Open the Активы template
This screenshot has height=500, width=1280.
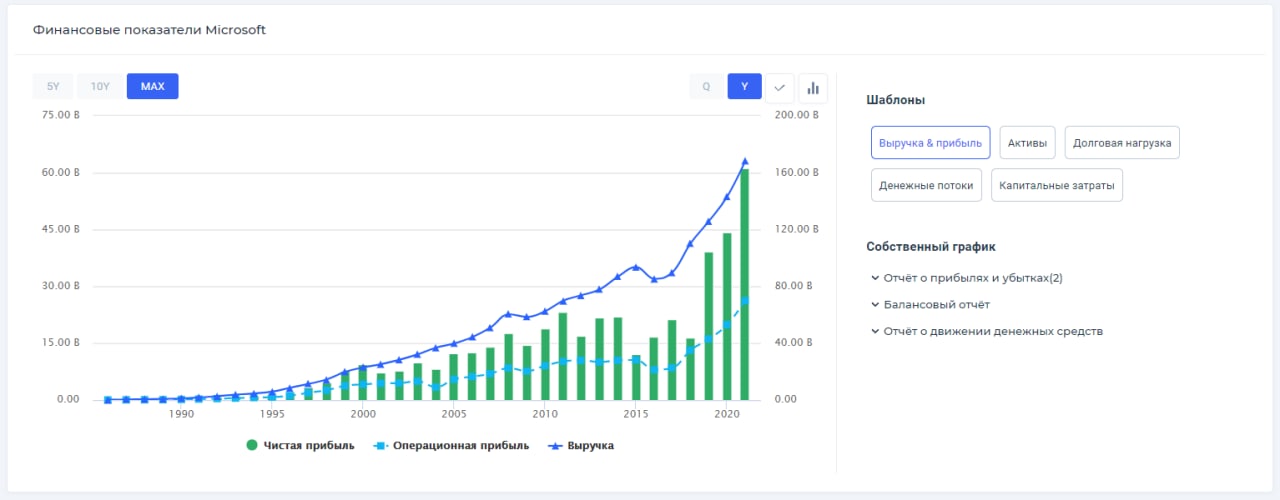(1027, 143)
